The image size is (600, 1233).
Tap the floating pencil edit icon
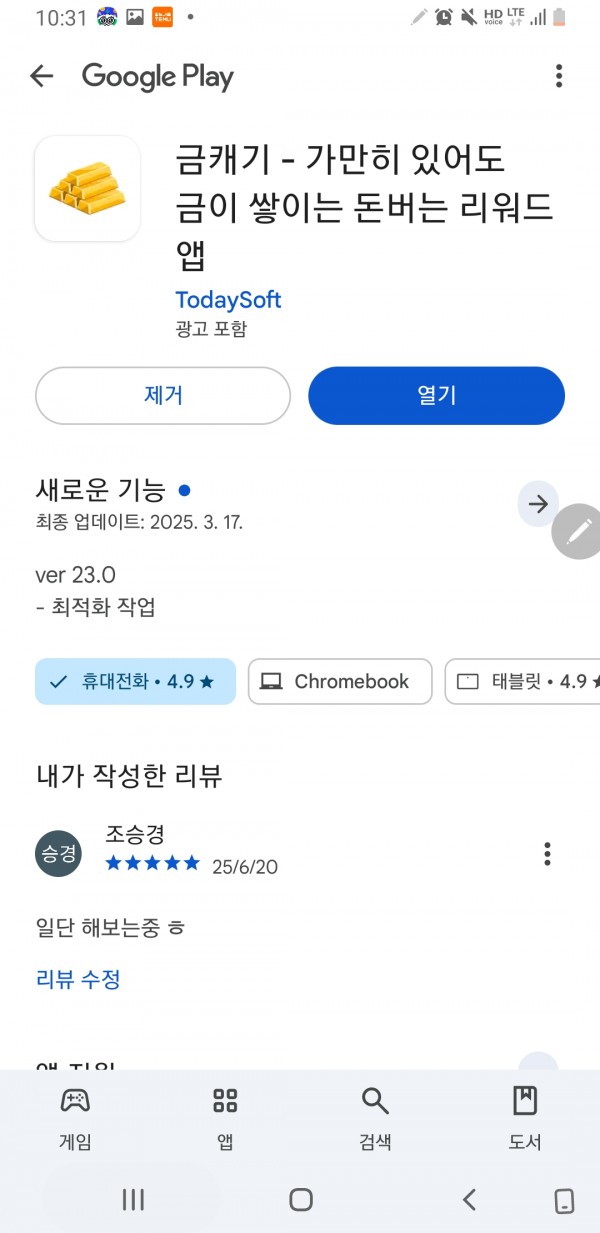click(578, 532)
